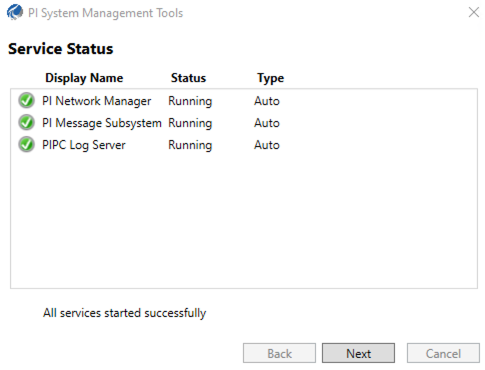
Task: Click green checkmark icon beside PI Message Subsystem
Action: [x=26, y=123]
